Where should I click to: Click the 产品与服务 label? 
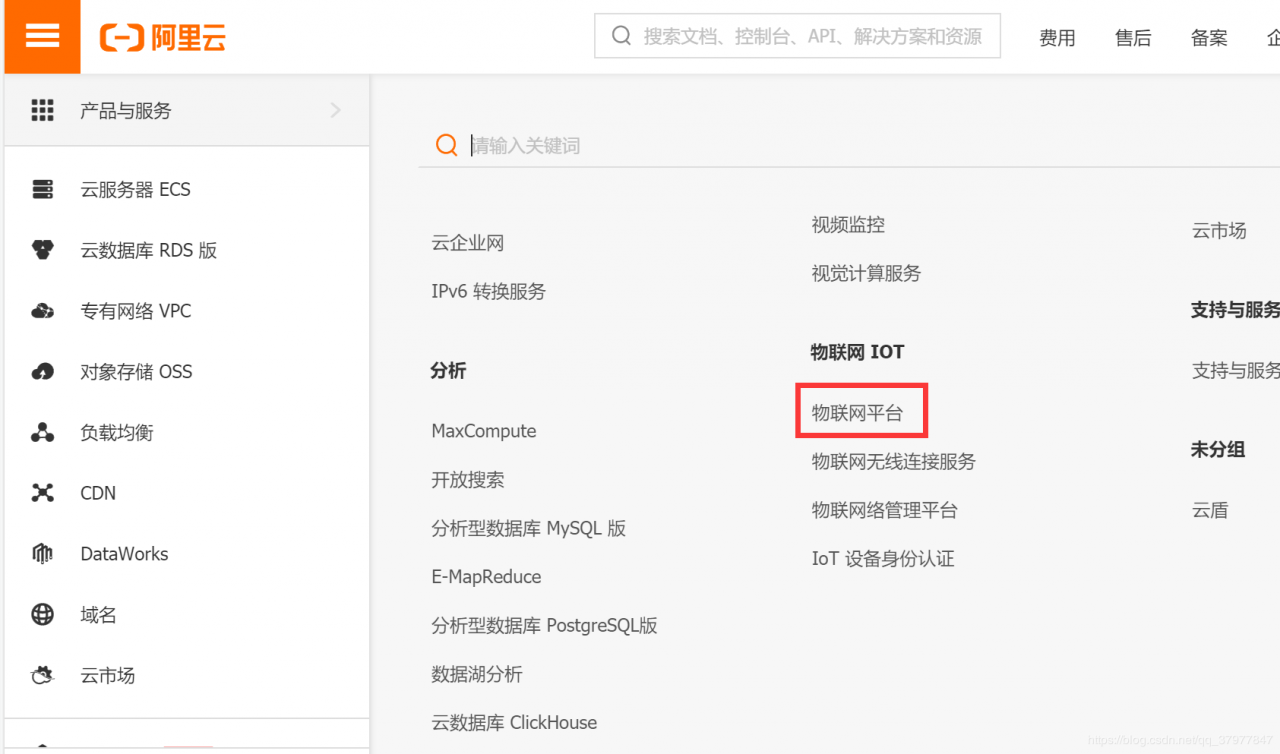pyautogui.click(x=126, y=111)
